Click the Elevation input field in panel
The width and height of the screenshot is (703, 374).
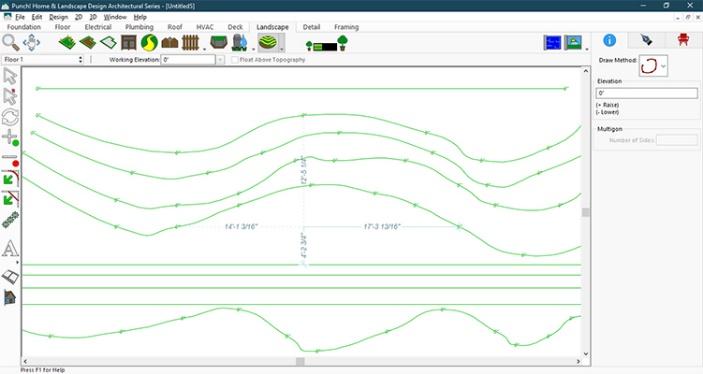(x=647, y=93)
